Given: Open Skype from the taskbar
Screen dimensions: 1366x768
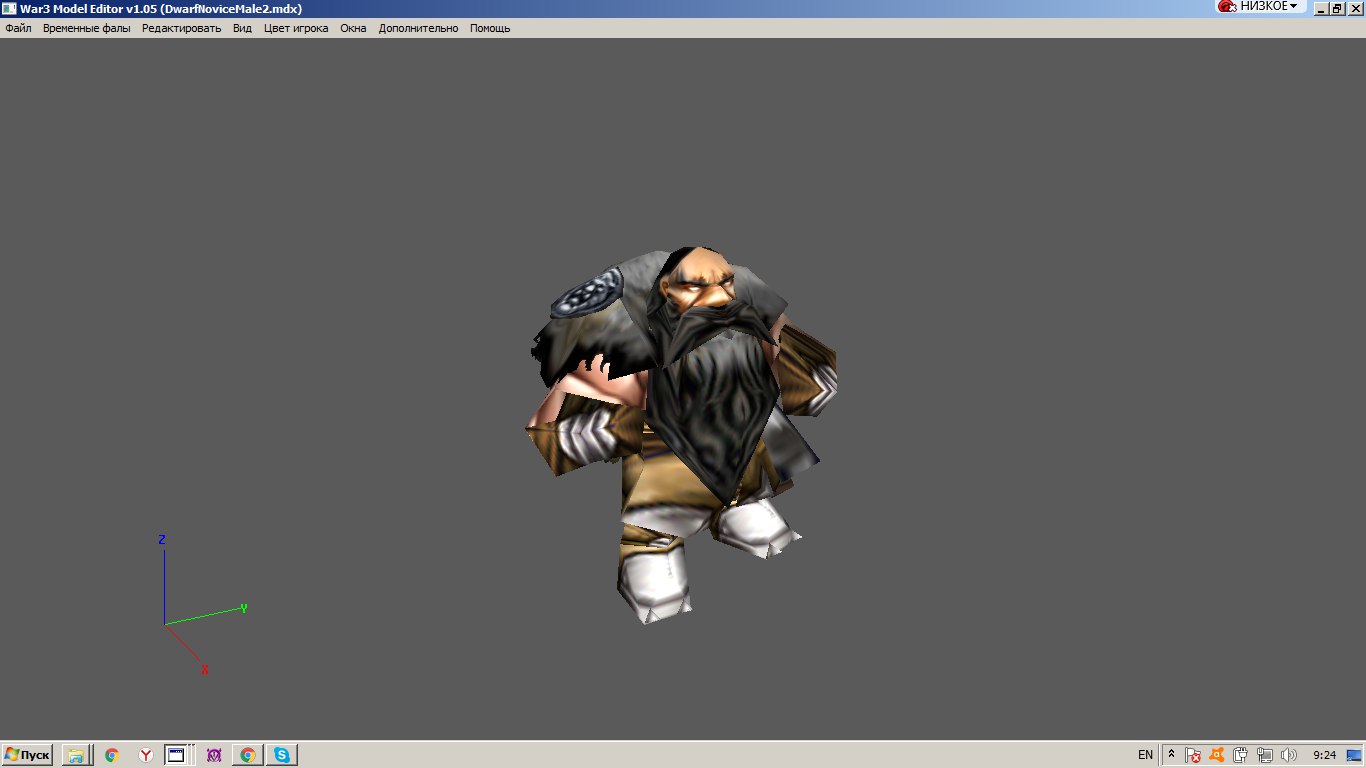Looking at the screenshot, I should click(282, 755).
